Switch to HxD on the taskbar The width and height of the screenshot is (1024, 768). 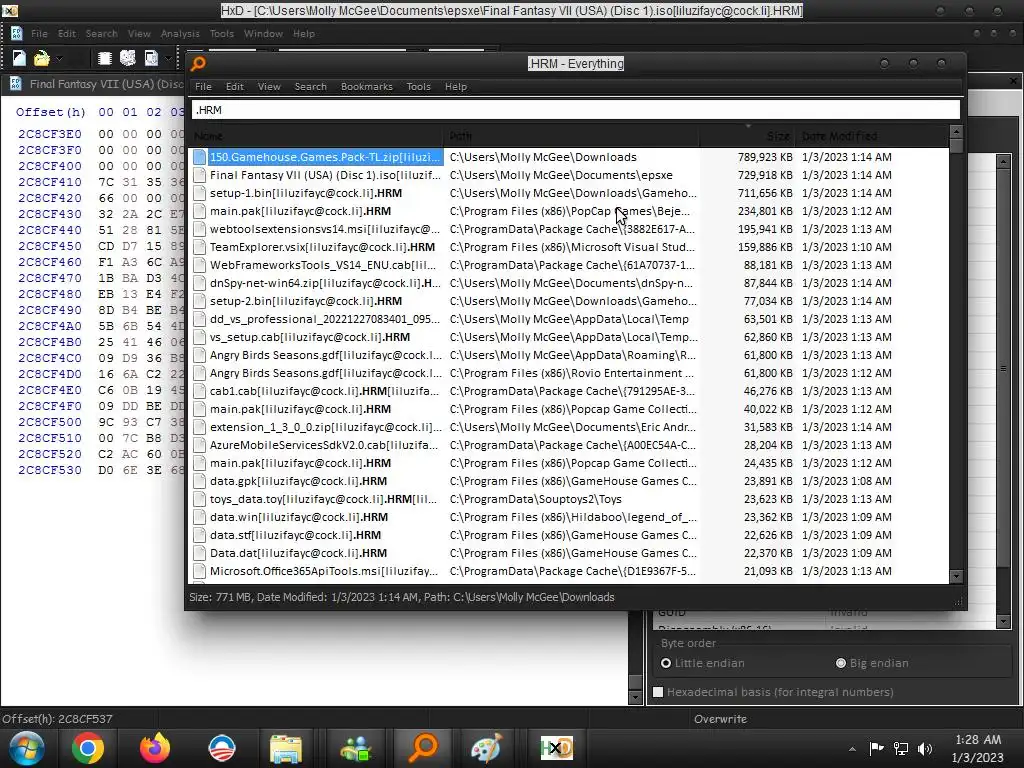(556, 748)
